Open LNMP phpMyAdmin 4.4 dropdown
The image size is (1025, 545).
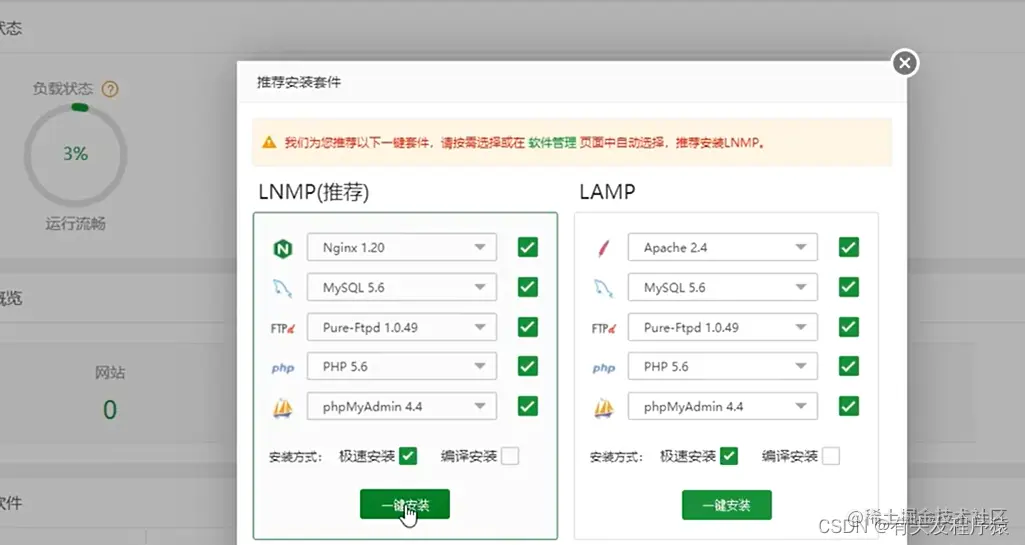401,406
